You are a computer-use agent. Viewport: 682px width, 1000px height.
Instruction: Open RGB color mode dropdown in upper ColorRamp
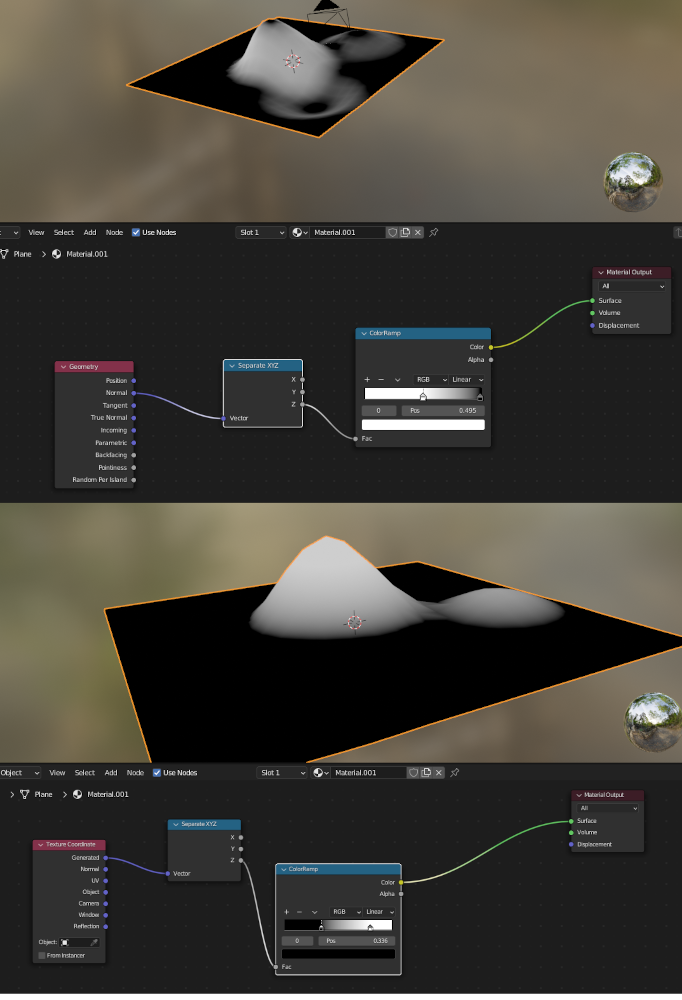point(431,379)
